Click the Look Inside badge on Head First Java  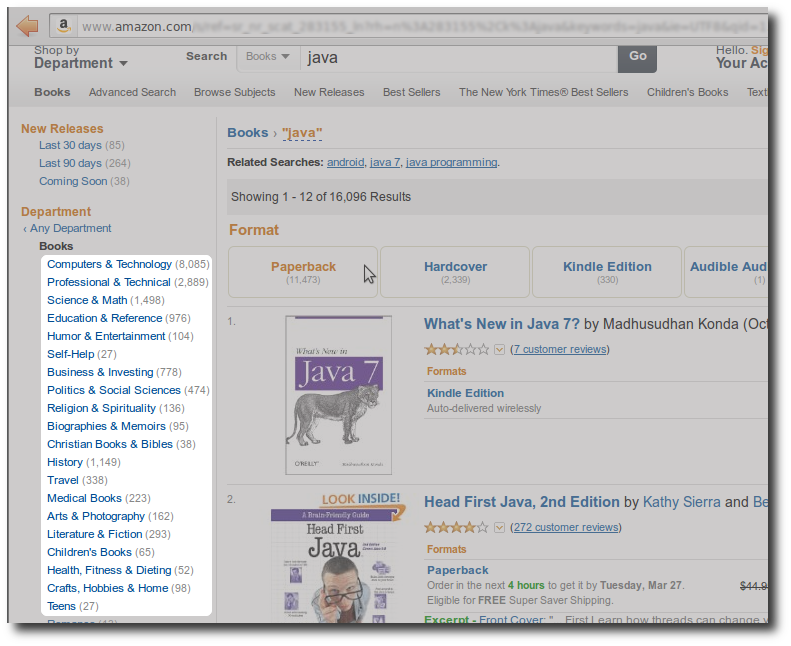click(362, 498)
